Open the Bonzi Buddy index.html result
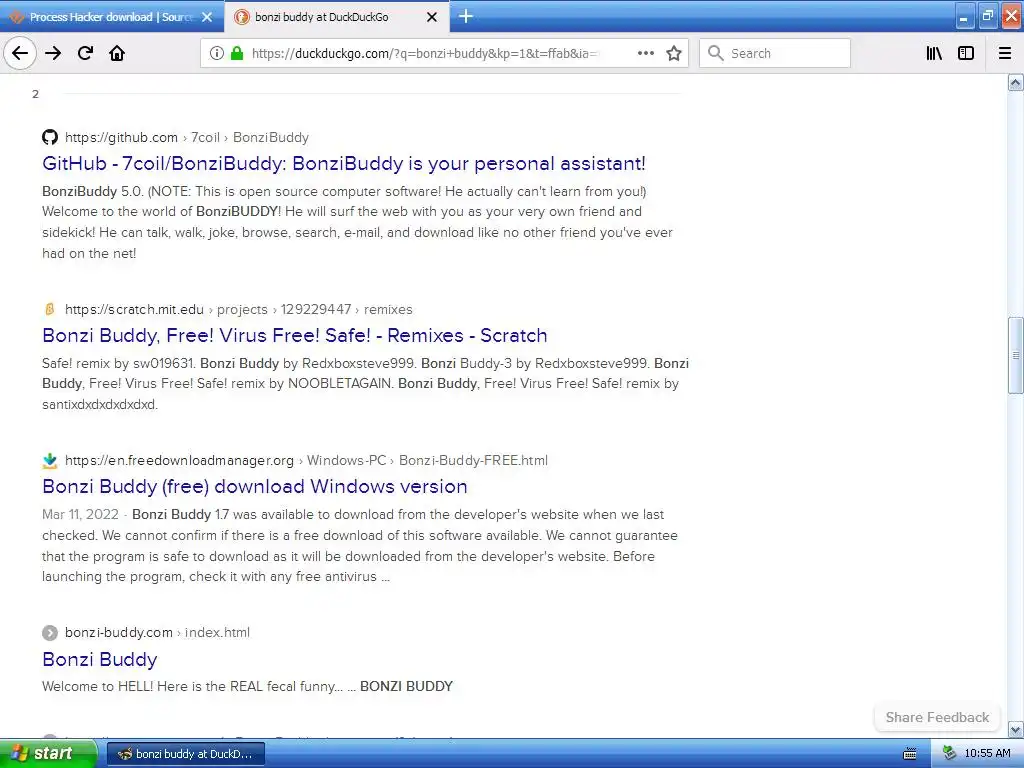Viewport: 1024px width, 768px height. pos(99,659)
